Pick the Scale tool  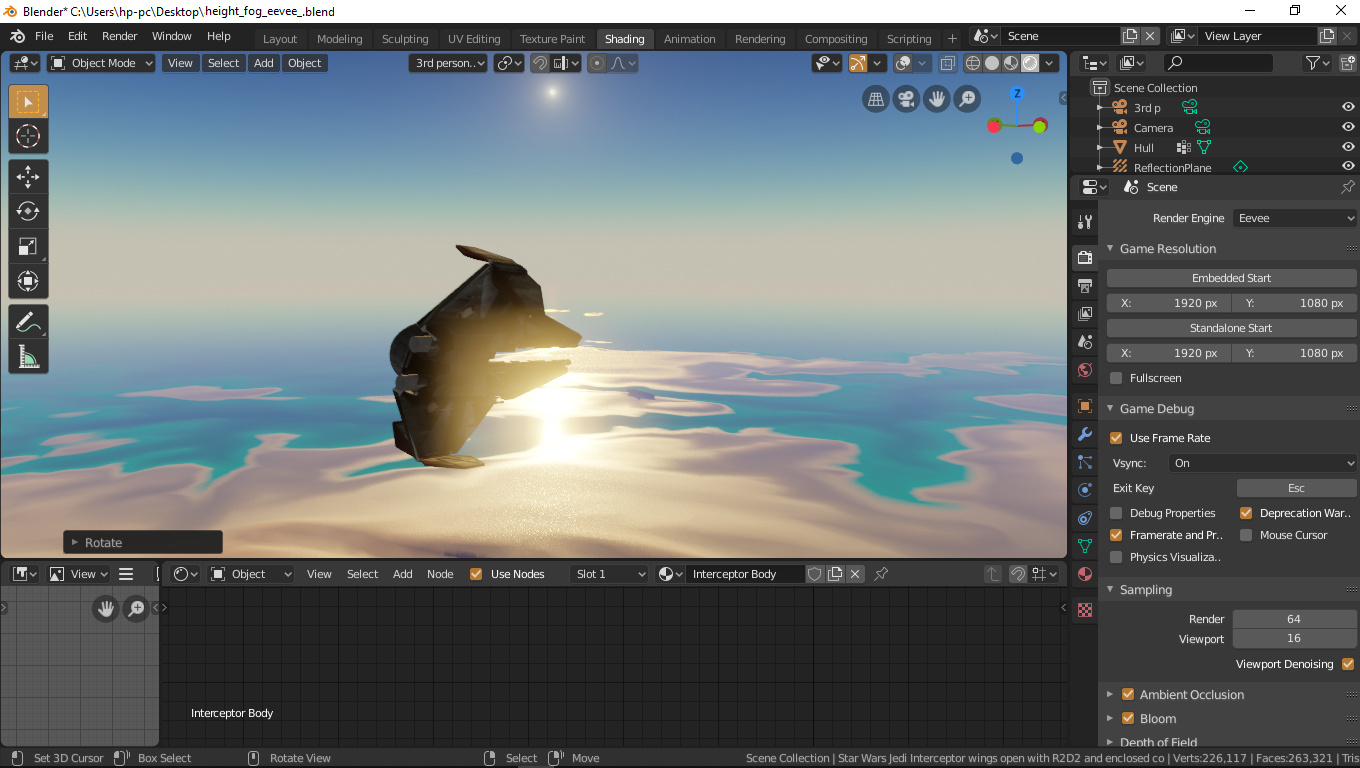tap(28, 246)
